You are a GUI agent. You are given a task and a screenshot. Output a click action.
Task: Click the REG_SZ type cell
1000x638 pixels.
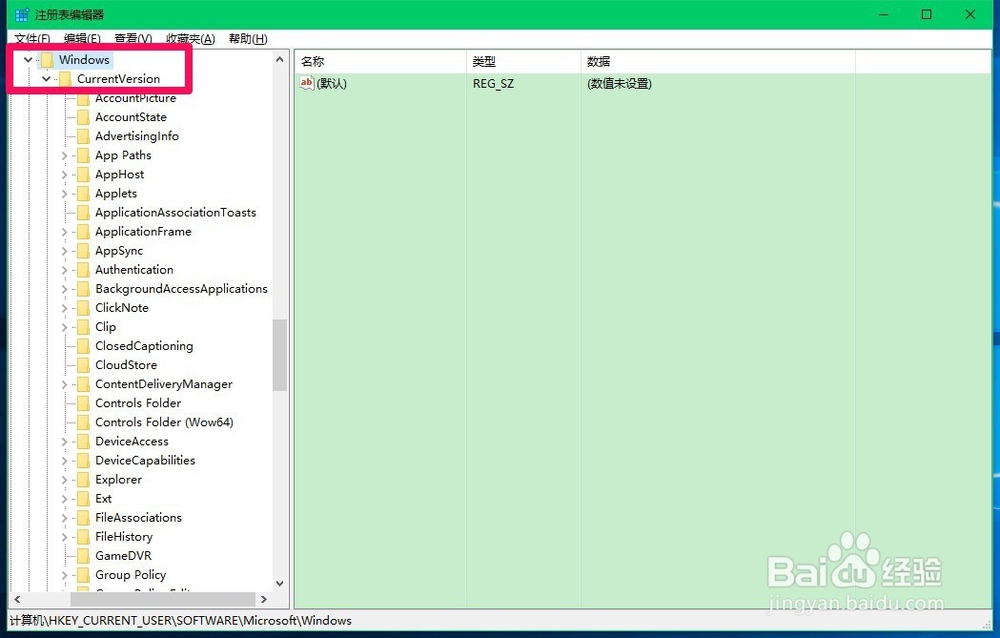[x=493, y=84]
